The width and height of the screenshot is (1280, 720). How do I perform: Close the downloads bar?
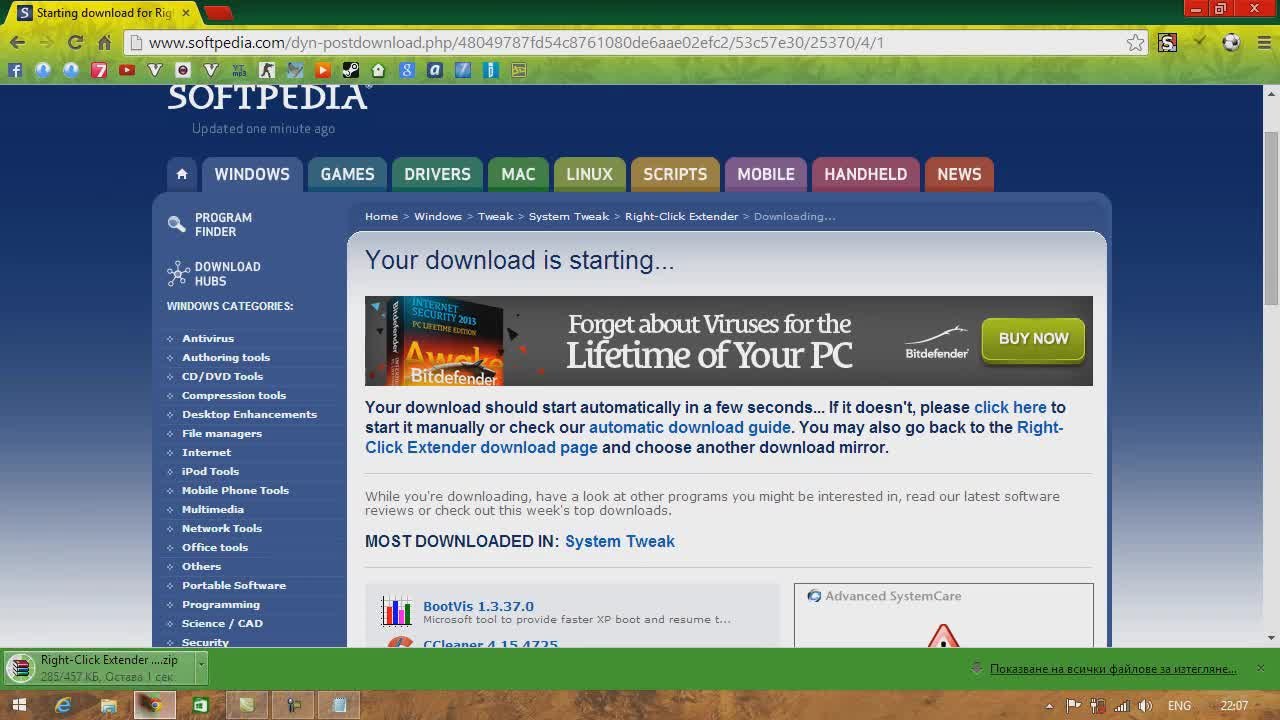pyautogui.click(x=1260, y=668)
